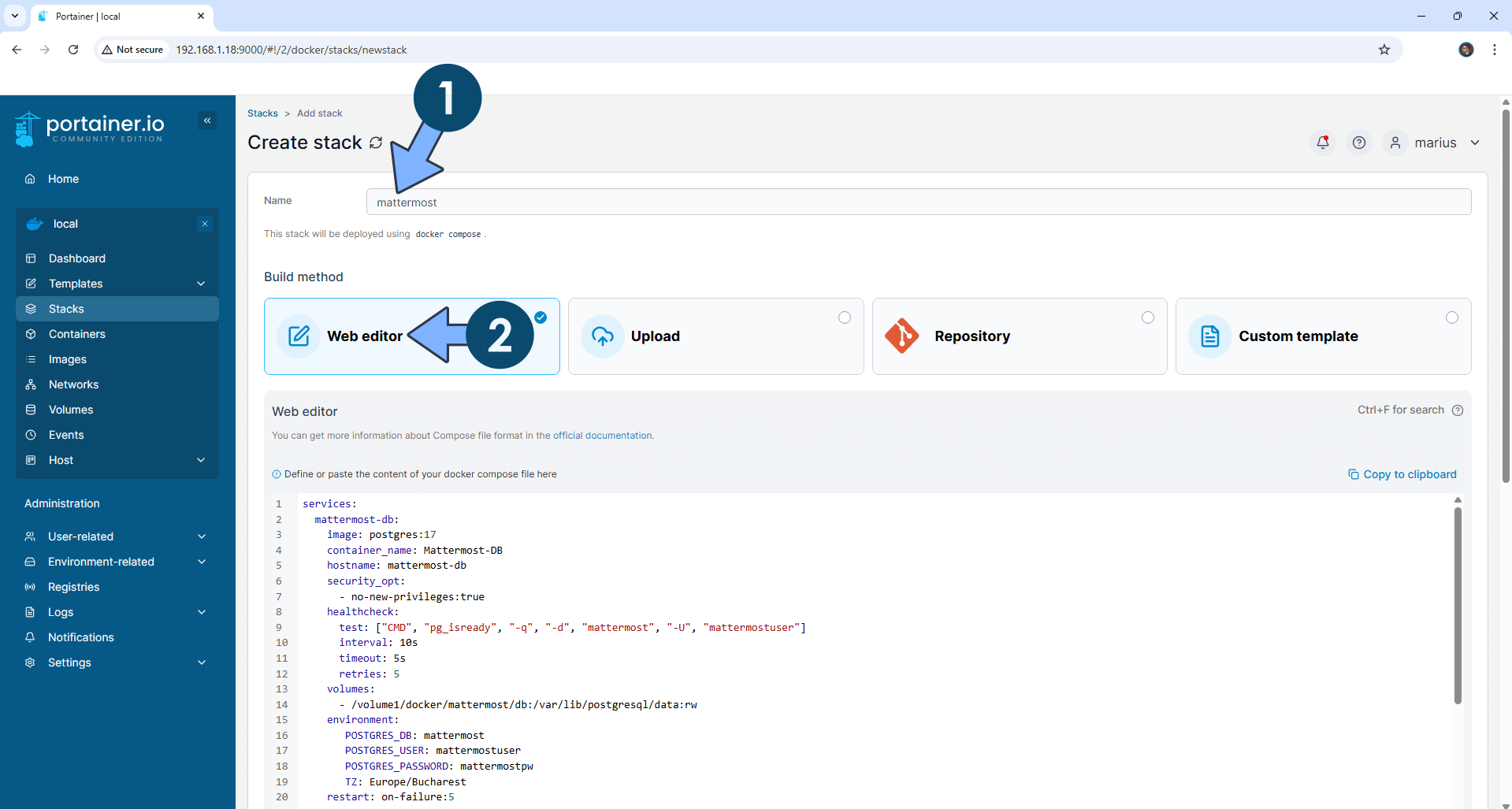The height and width of the screenshot is (809, 1512).
Task: Go back in browser history
Action: click(17, 50)
